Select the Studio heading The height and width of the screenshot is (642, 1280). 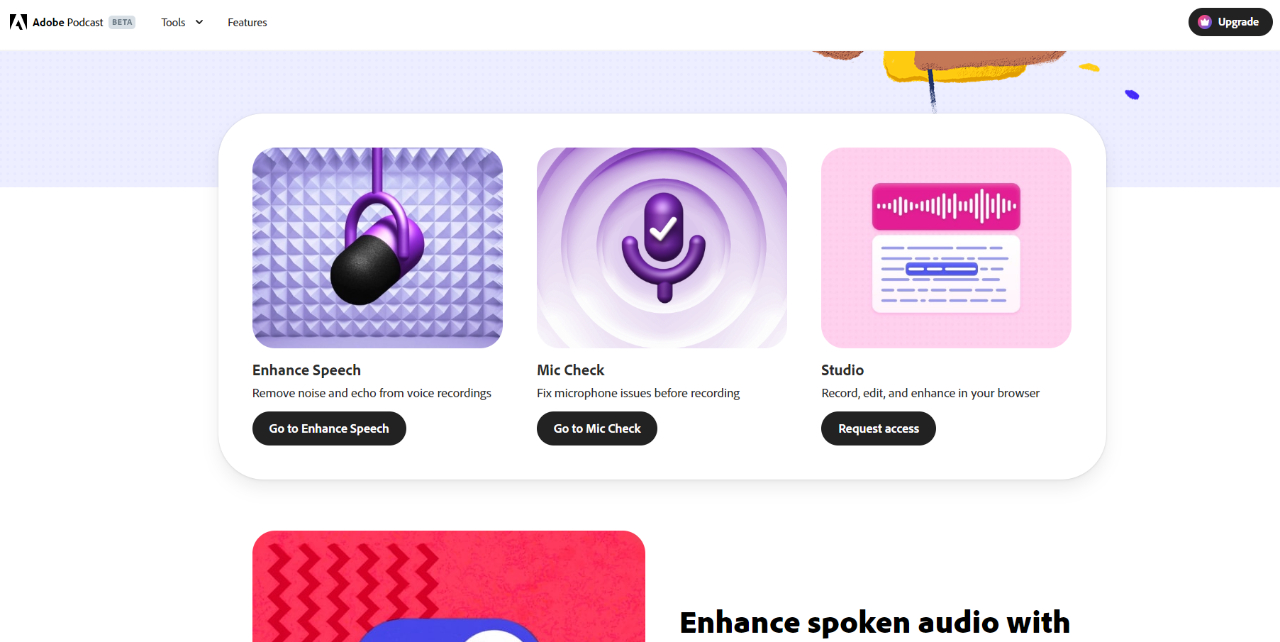pyautogui.click(x=842, y=370)
